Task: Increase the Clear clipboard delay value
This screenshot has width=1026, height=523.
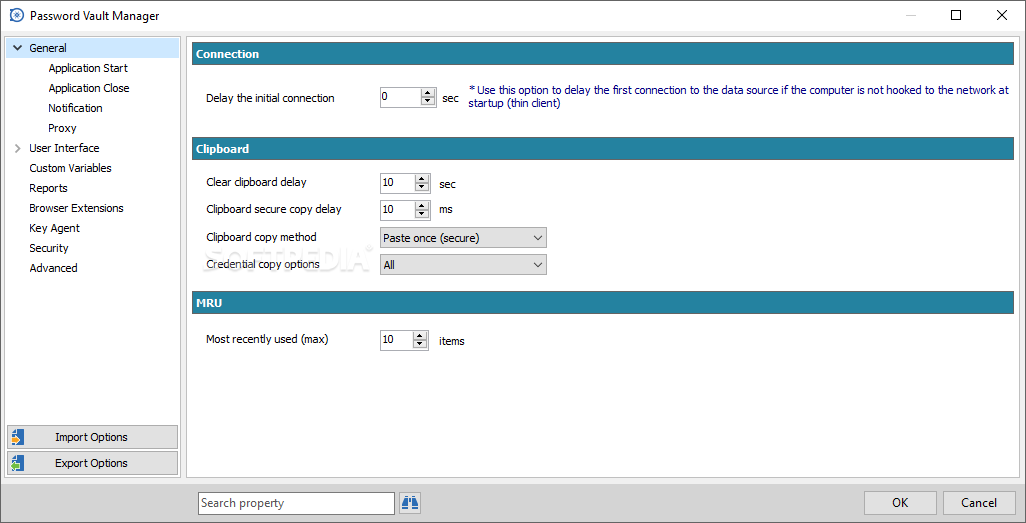Action: tap(422, 179)
